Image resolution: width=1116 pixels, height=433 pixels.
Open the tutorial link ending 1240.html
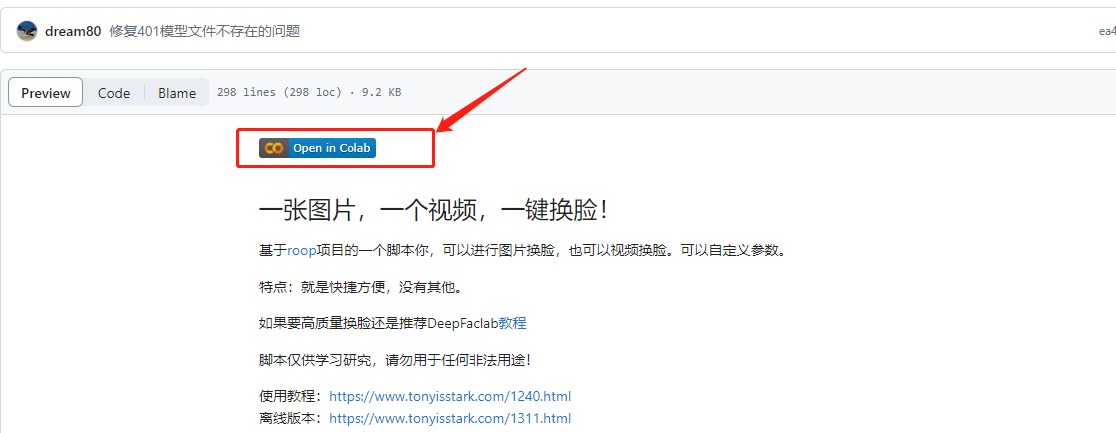[x=450, y=396]
